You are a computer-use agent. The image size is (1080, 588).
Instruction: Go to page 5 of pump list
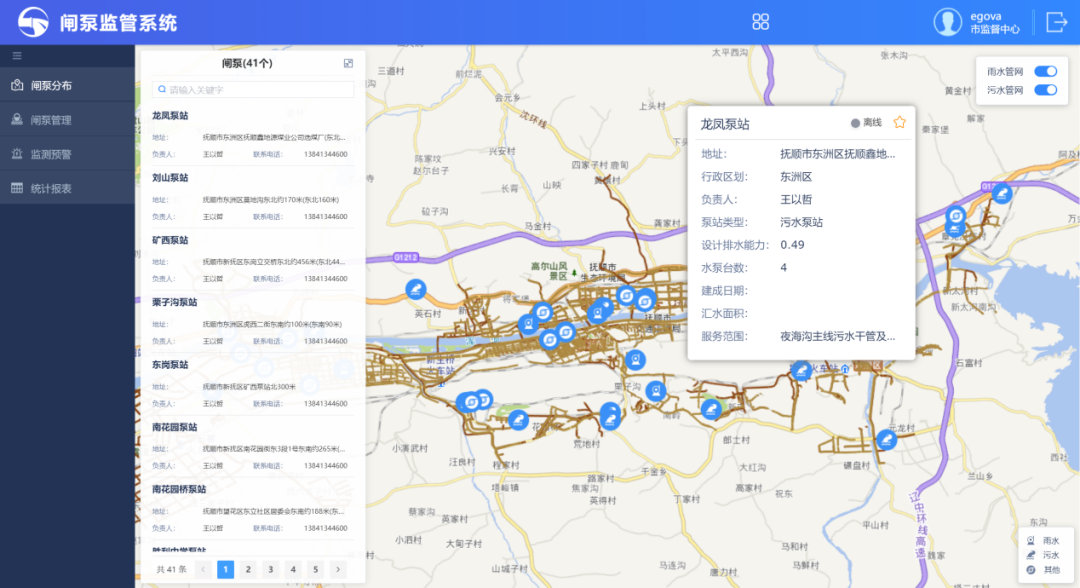(315, 569)
